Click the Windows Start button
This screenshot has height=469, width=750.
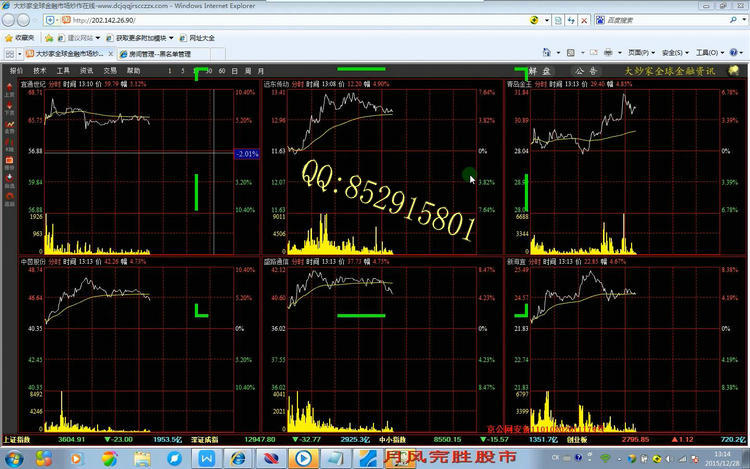(x=14, y=458)
